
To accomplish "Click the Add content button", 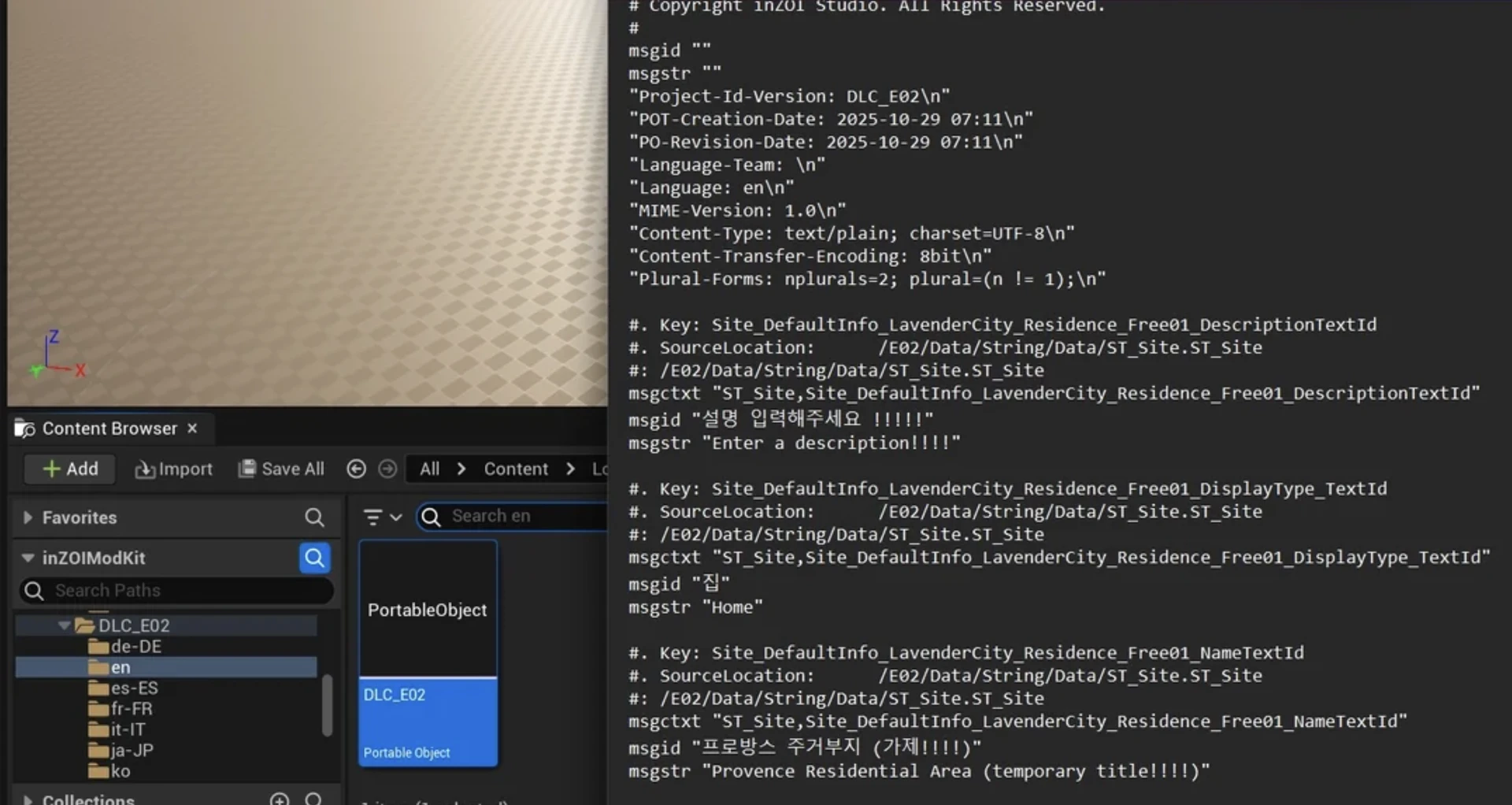I will 70,469.
